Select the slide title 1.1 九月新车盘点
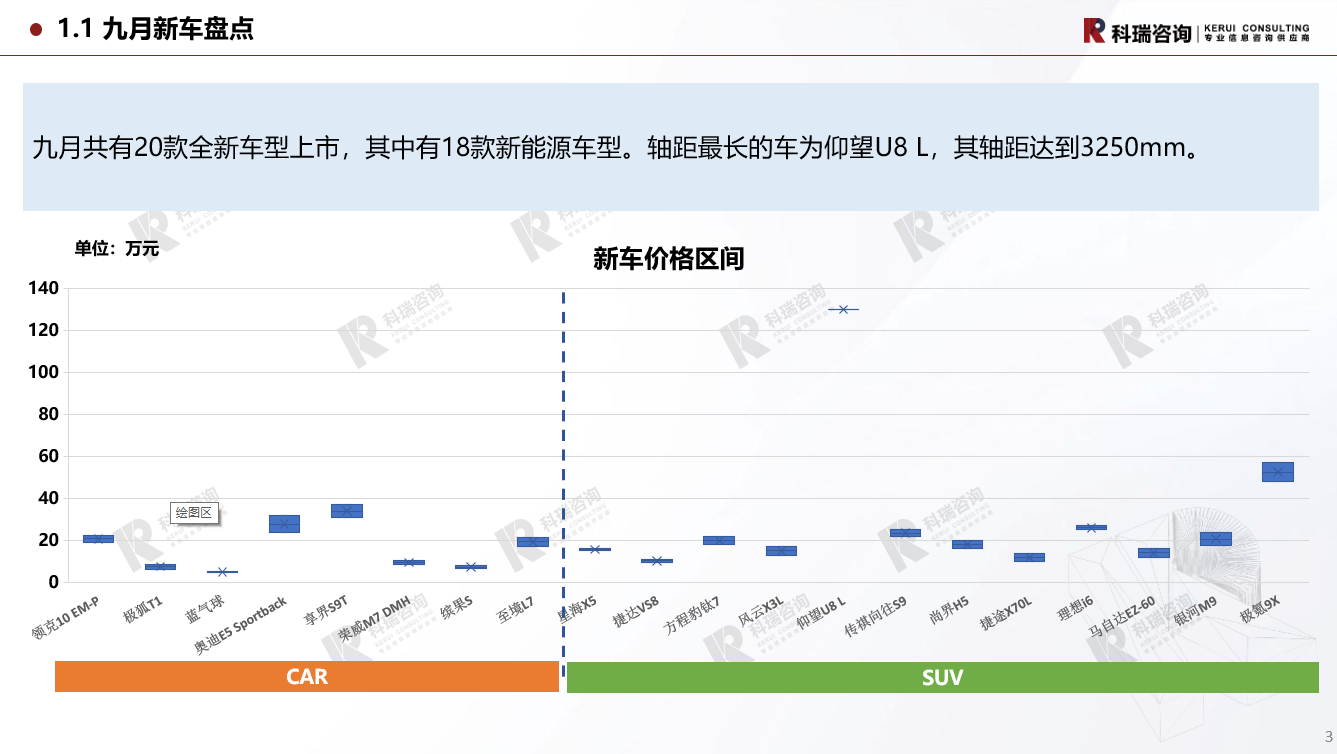 coord(156,29)
